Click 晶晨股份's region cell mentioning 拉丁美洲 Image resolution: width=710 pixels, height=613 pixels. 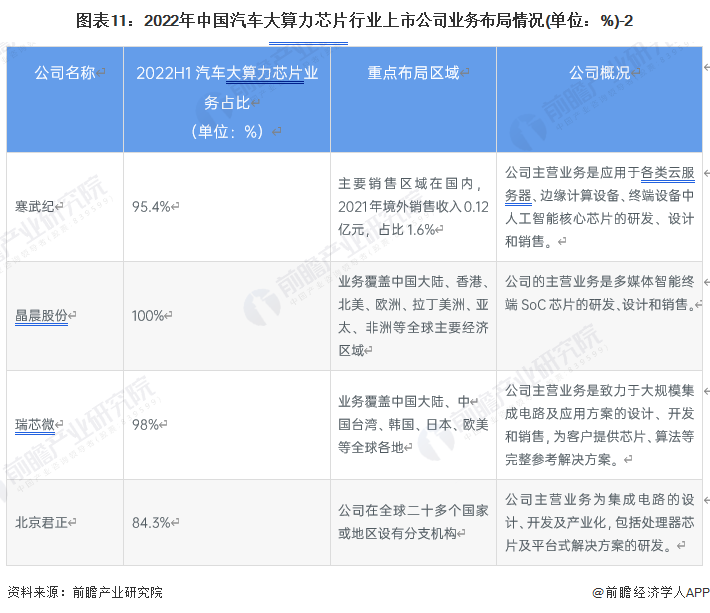tap(413, 316)
